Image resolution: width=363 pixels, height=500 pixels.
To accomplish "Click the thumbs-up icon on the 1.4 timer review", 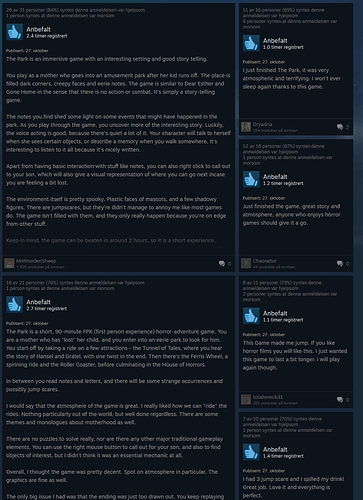I will (x=251, y=452).
